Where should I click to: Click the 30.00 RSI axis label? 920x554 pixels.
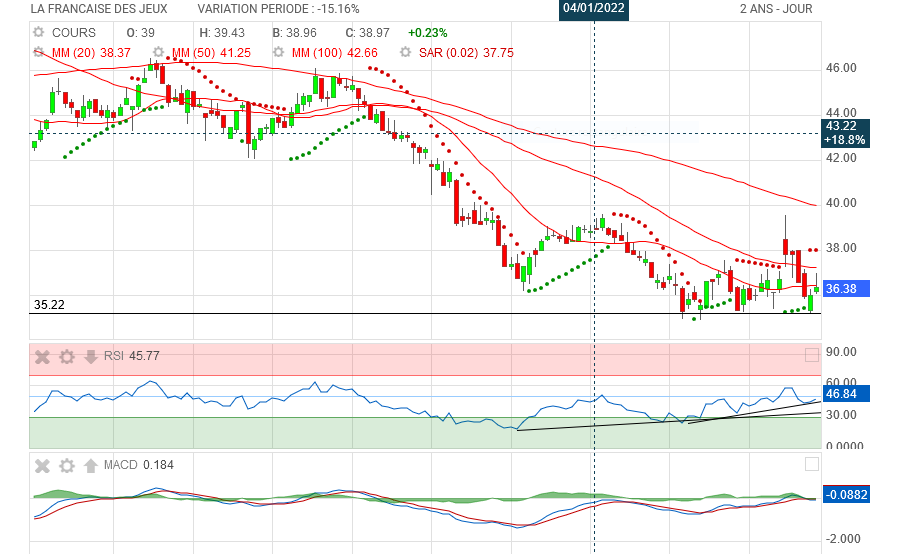pos(841,415)
